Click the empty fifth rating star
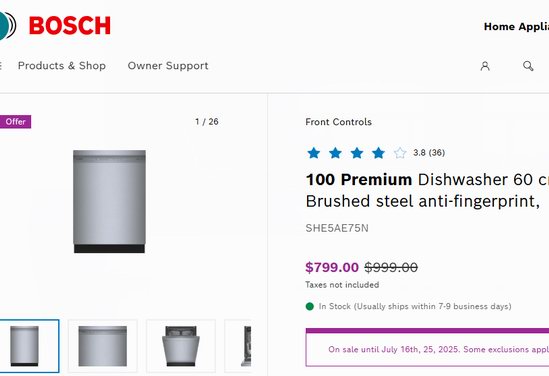Viewport: 549px width, 376px height. click(x=399, y=153)
